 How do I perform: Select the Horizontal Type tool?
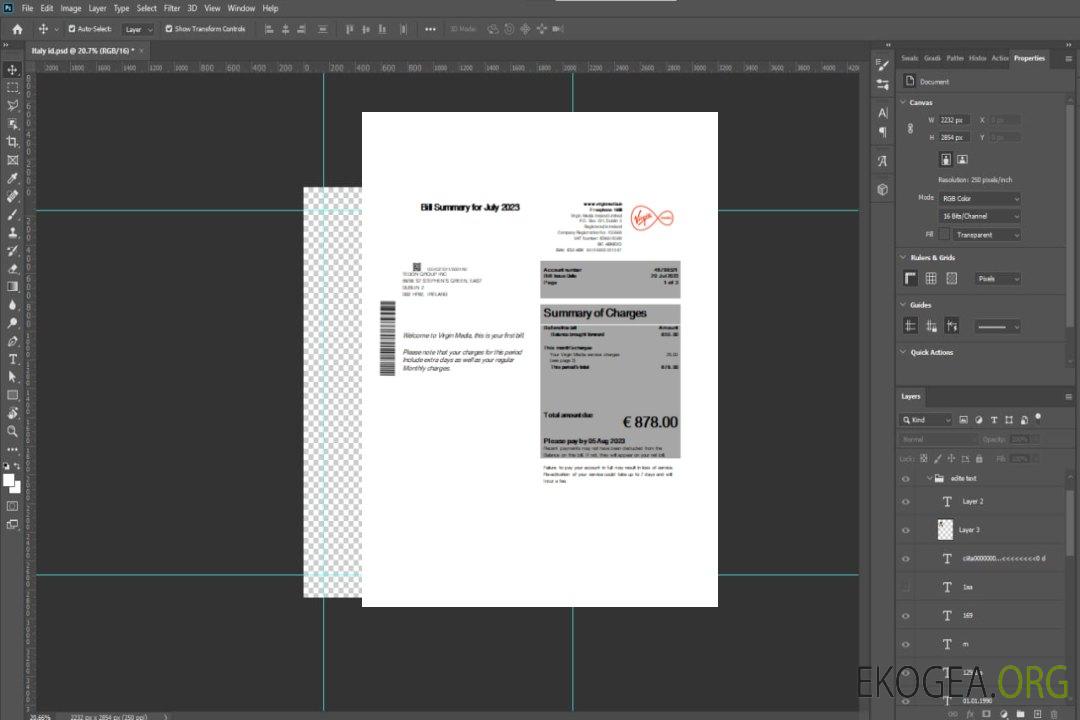13,359
